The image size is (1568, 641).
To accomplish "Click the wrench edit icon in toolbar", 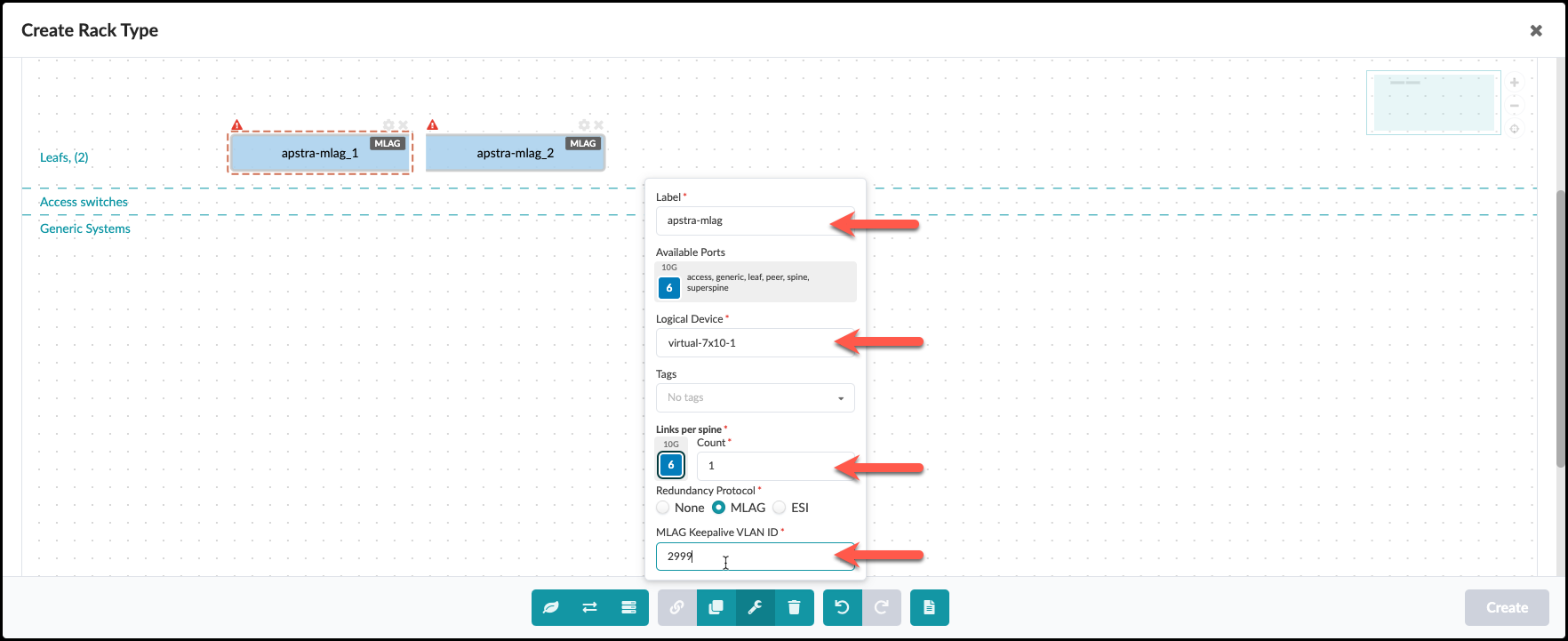I will [755, 608].
